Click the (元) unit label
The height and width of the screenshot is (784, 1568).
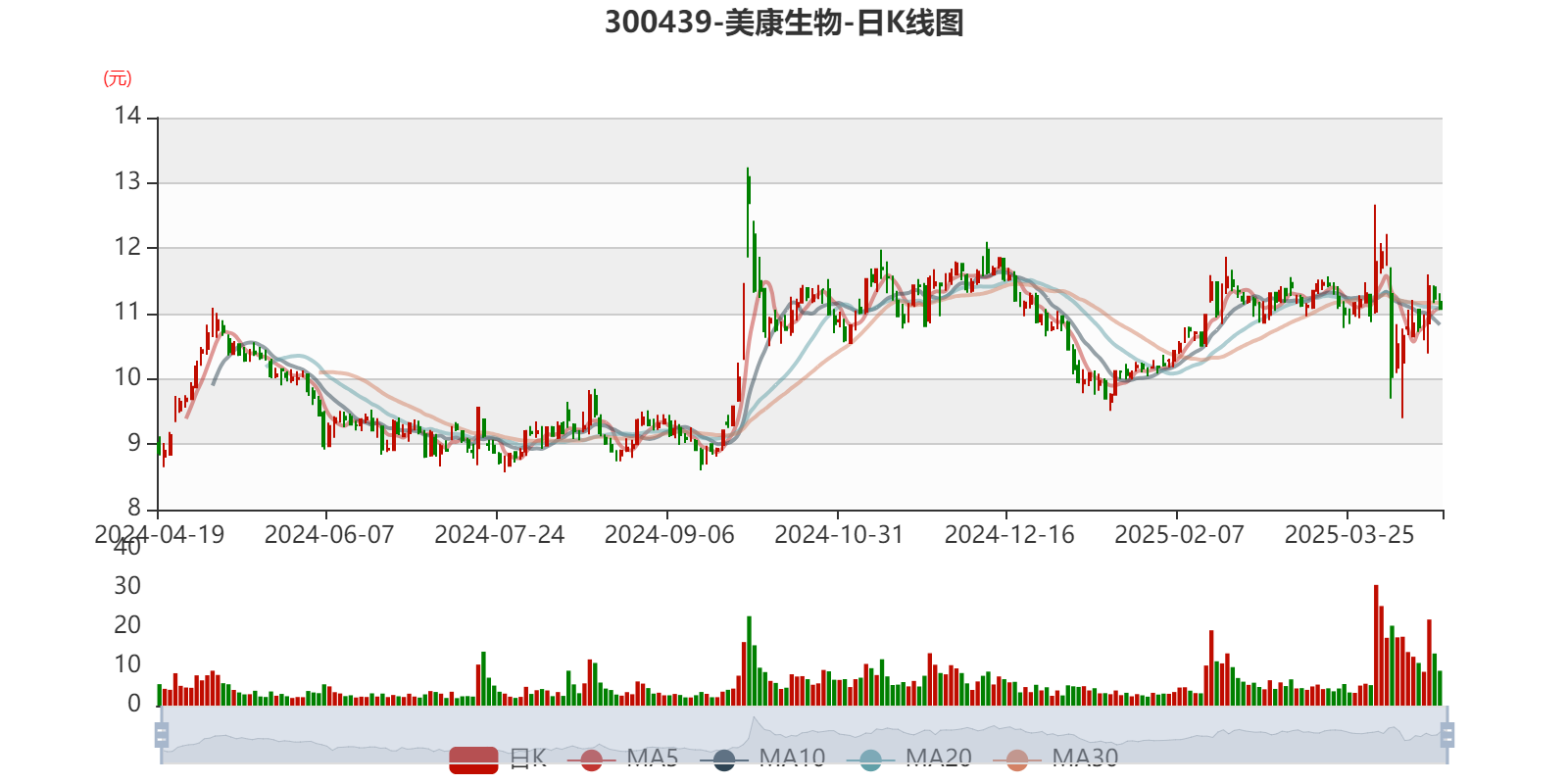pos(118,78)
